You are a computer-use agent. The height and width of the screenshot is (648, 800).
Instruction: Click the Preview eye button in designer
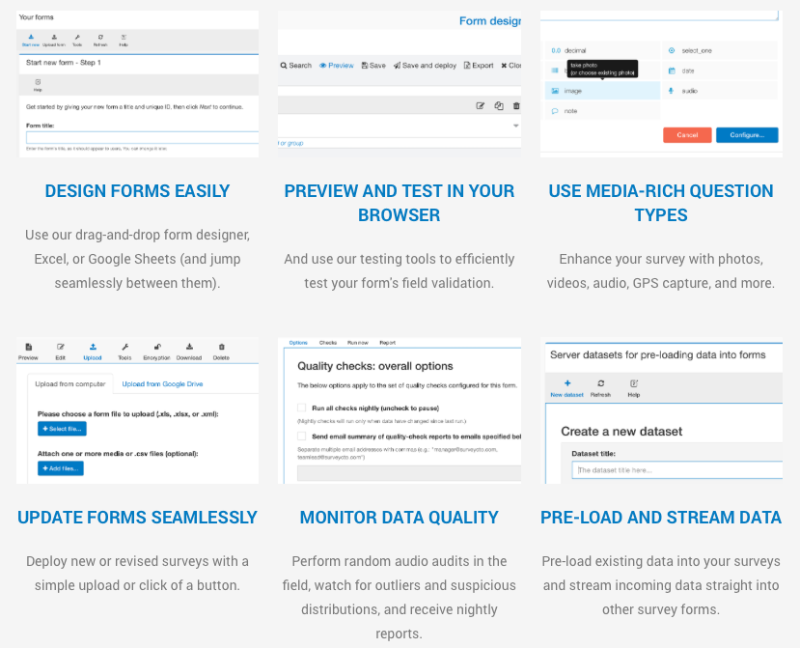[336, 65]
